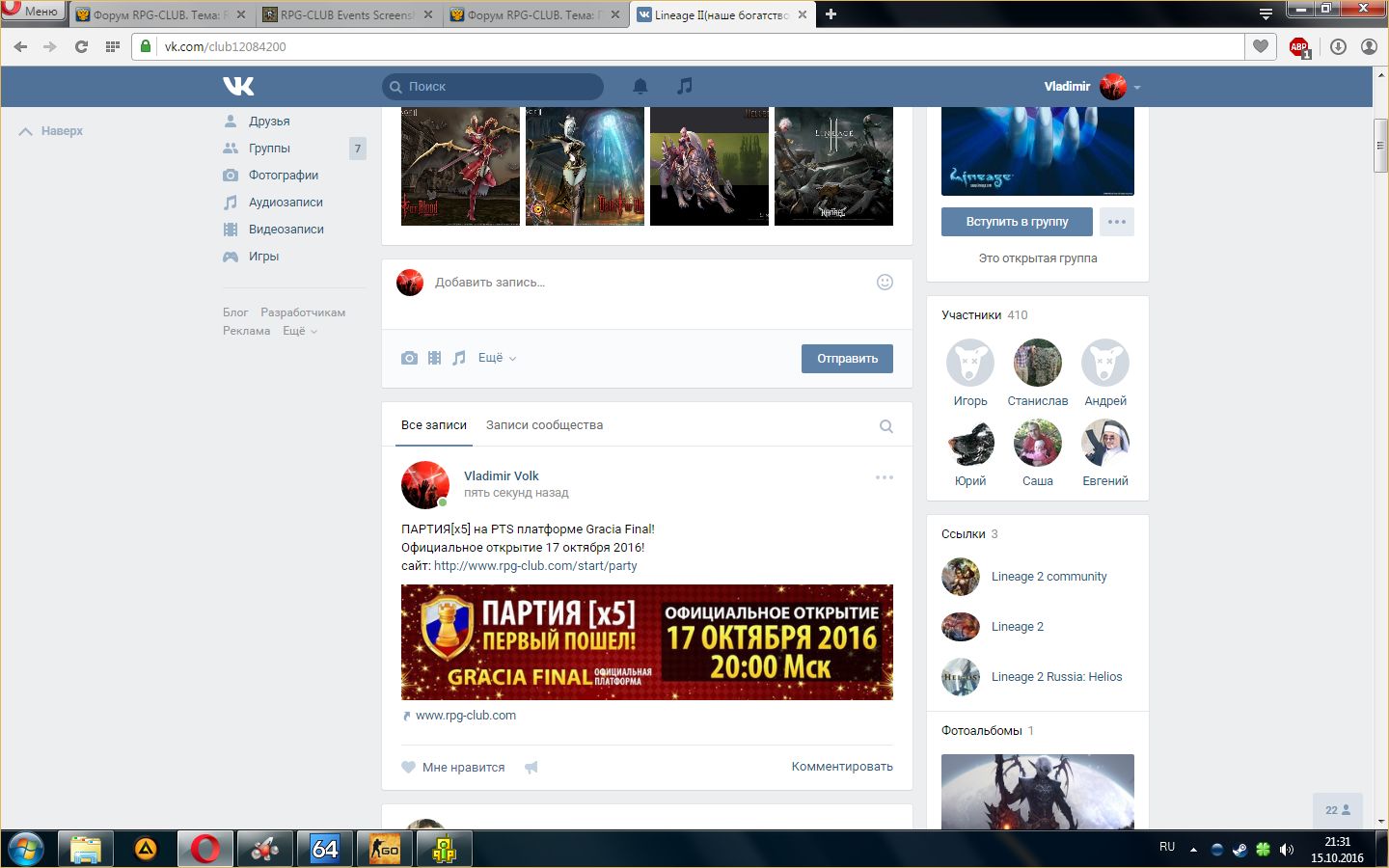Open the Lineage 2 link in Ссылки
This screenshot has height=868, width=1389.
point(1018,627)
